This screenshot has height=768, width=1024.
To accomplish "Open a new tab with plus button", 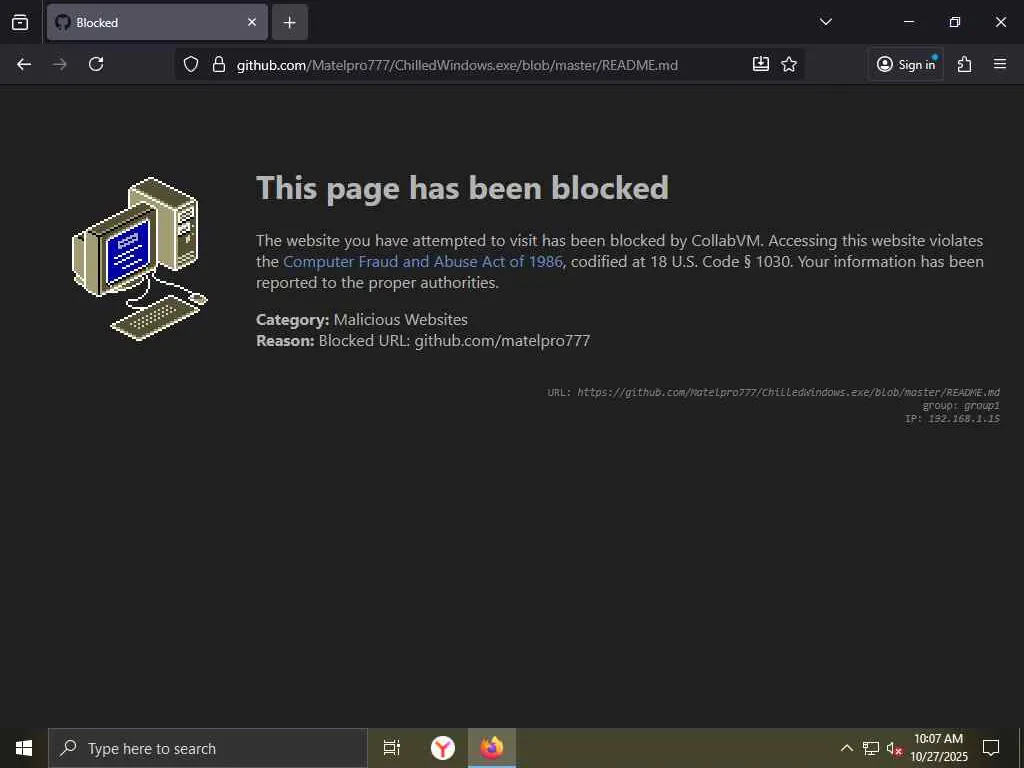I will tap(289, 22).
